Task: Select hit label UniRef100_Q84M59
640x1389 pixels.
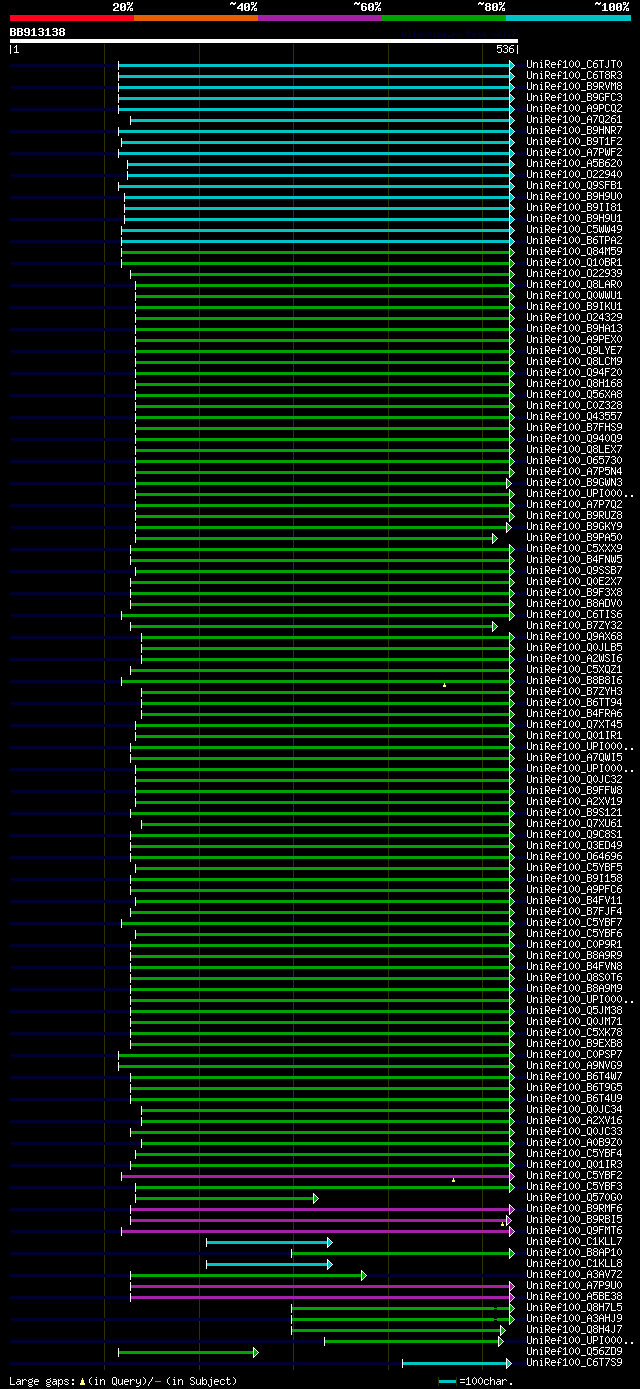Action: [x=574, y=252]
